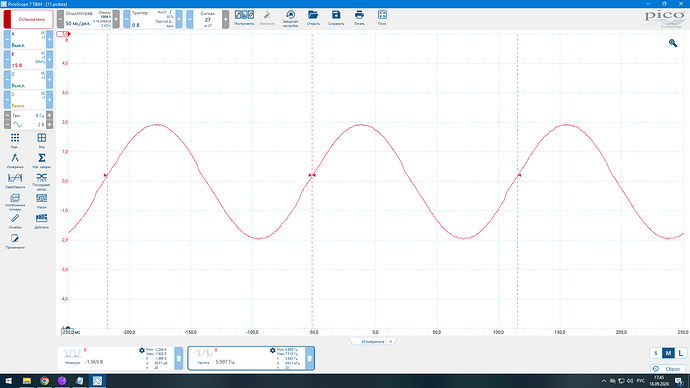
Task: Increase channel C range with plus
Action: tap(49, 80)
